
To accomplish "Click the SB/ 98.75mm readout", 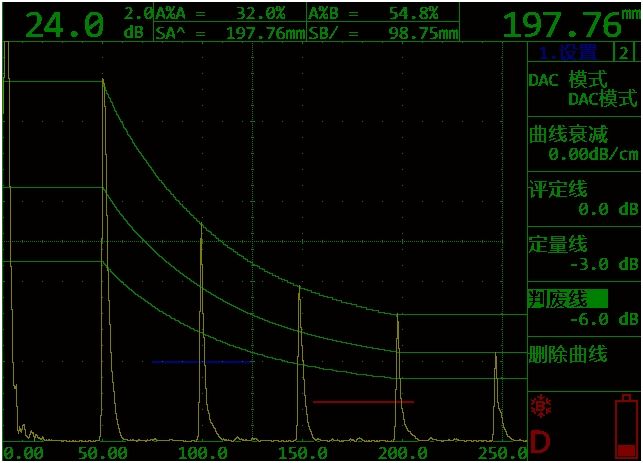I will click(x=382, y=33).
